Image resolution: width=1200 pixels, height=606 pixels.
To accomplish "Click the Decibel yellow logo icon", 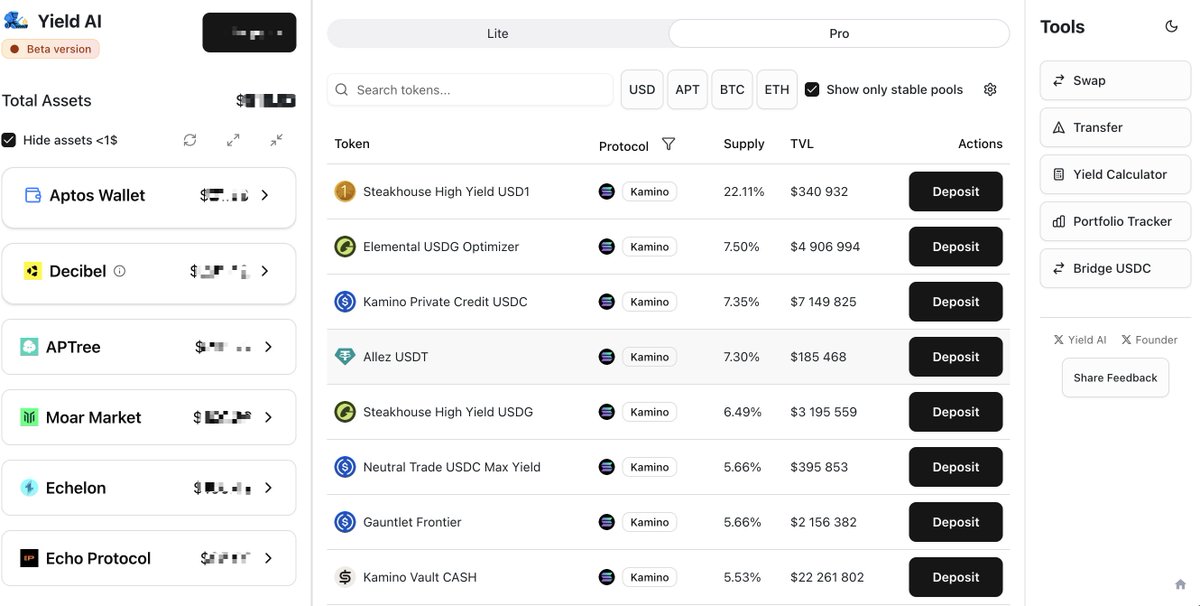I will (32, 271).
